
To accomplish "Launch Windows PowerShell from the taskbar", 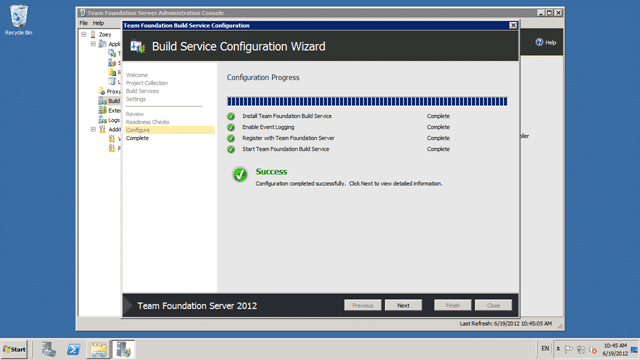I will pos(73,349).
